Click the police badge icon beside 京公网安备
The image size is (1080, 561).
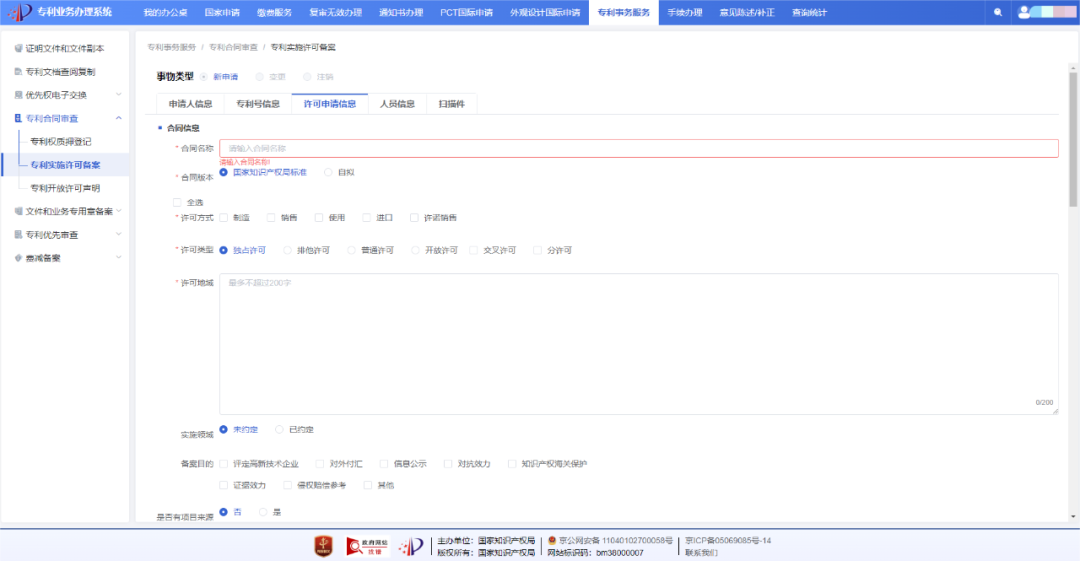tap(552, 541)
